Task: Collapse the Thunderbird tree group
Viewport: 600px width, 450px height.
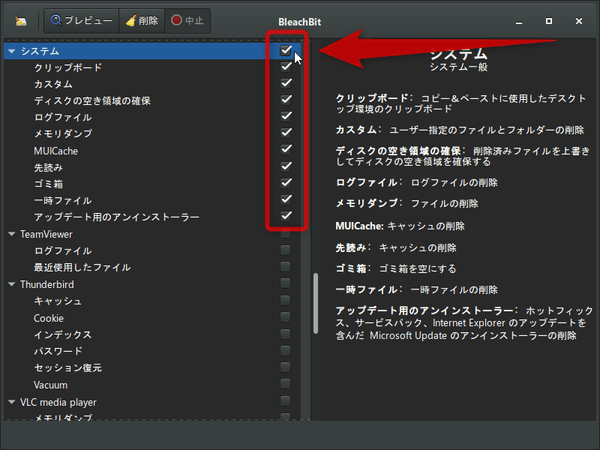Action: pyautogui.click(x=11, y=284)
